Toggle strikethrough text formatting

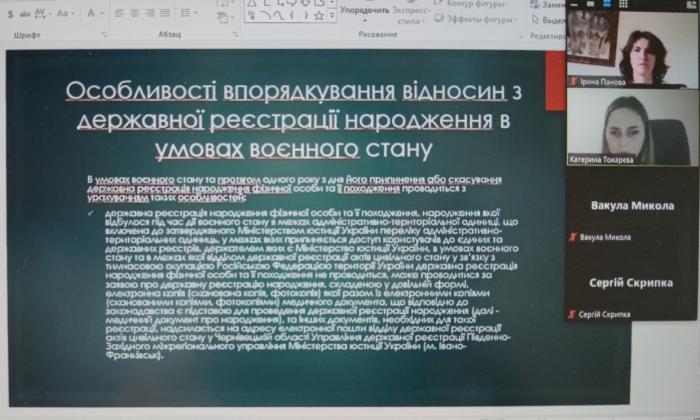point(22,13)
